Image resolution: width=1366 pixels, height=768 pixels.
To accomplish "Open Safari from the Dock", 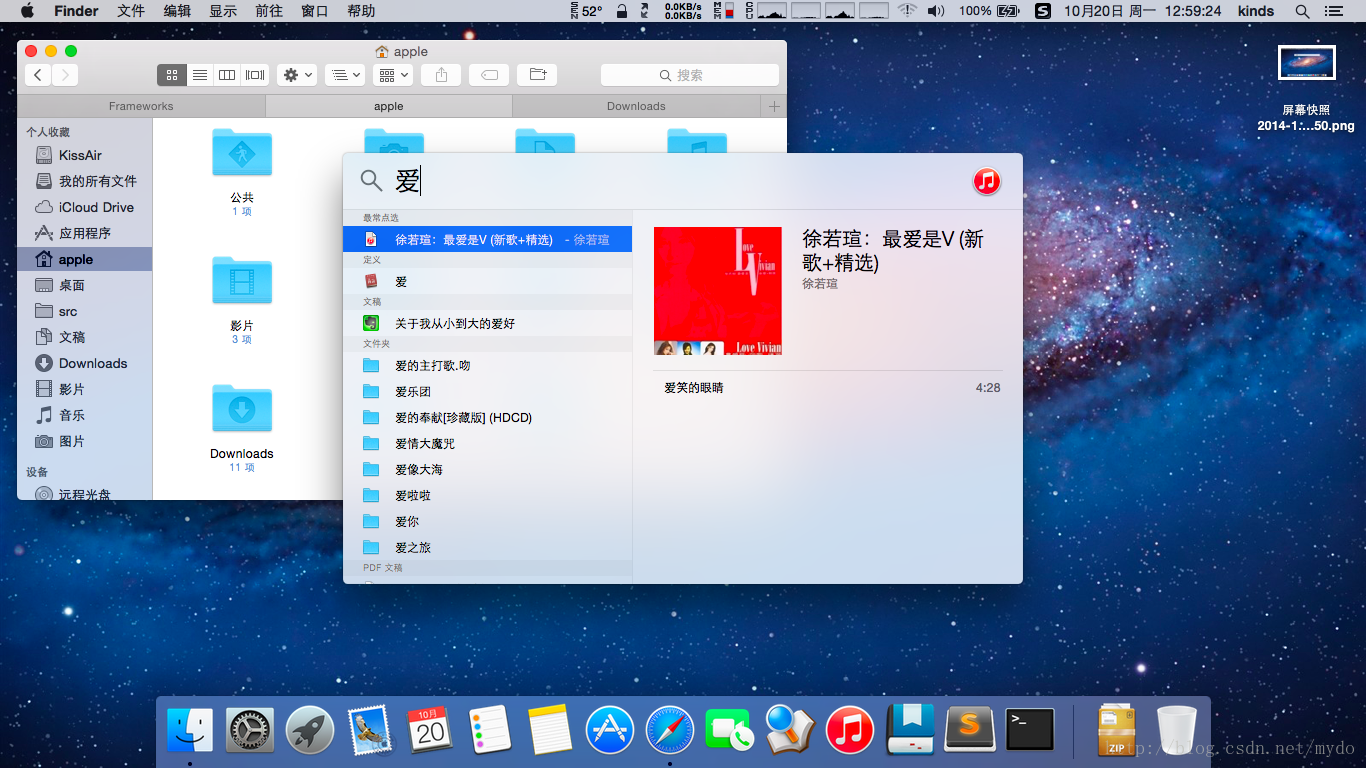I will point(670,730).
